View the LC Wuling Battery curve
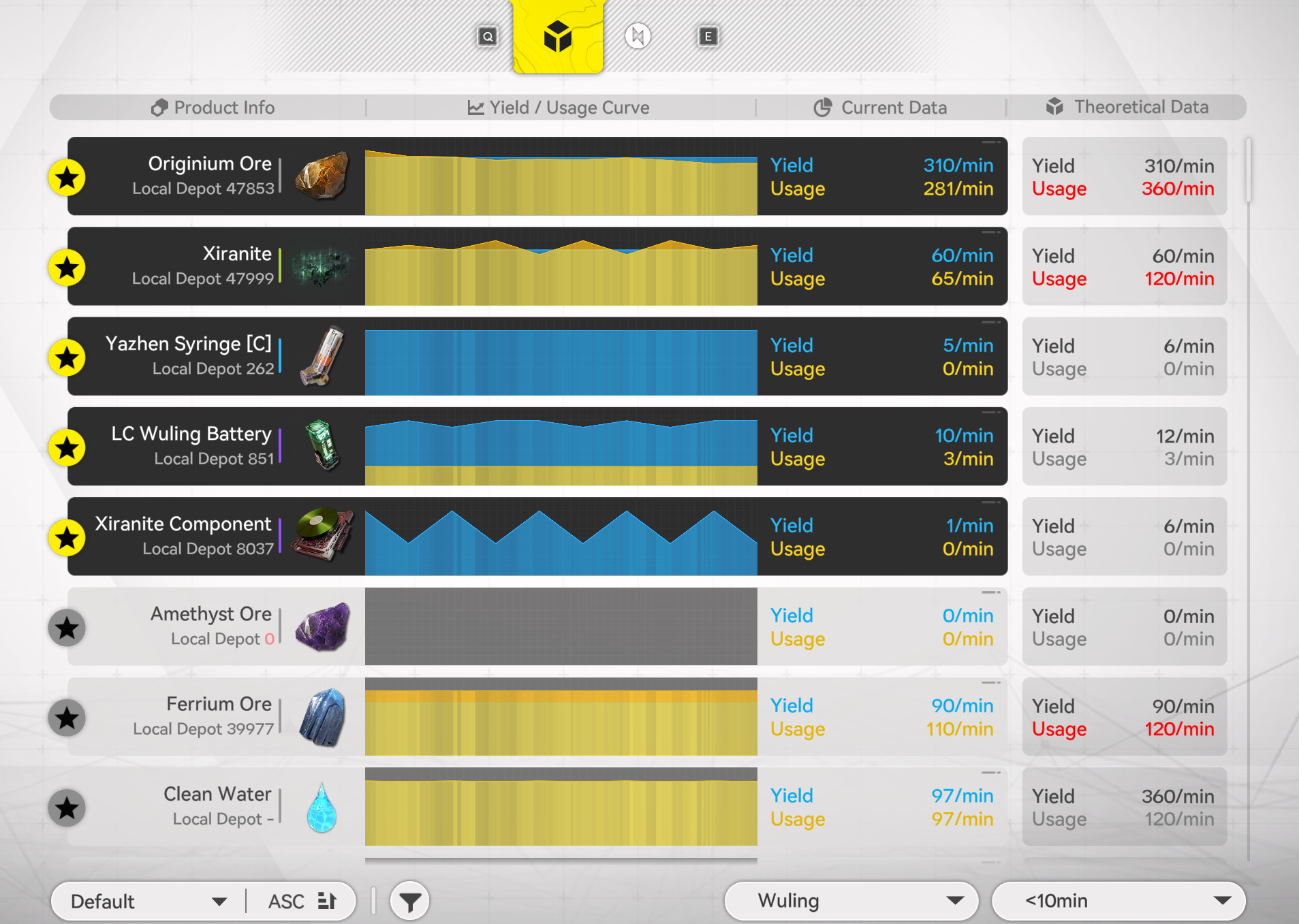The height and width of the screenshot is (924, 1299). tap(561, 447)
